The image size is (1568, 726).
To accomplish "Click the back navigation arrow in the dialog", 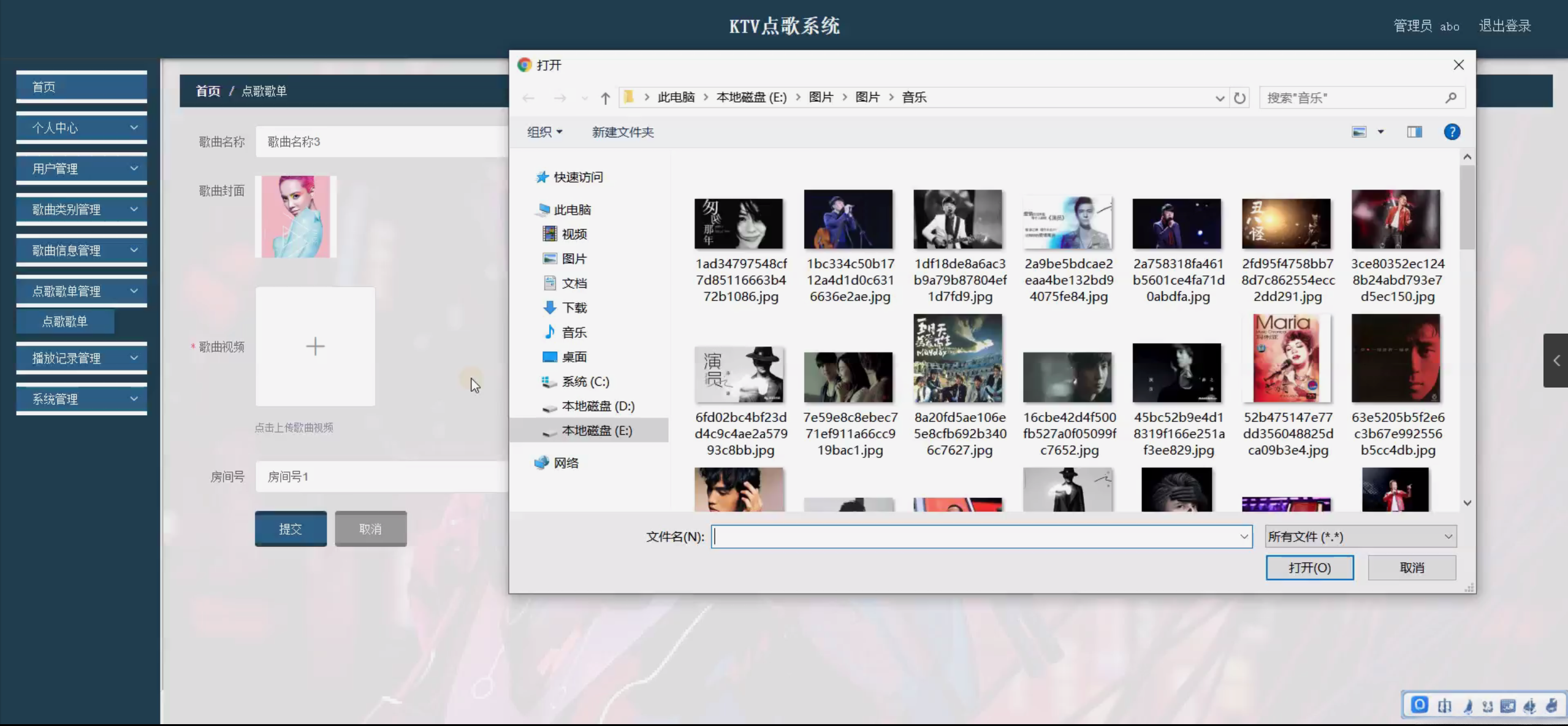I will (528, 97).
